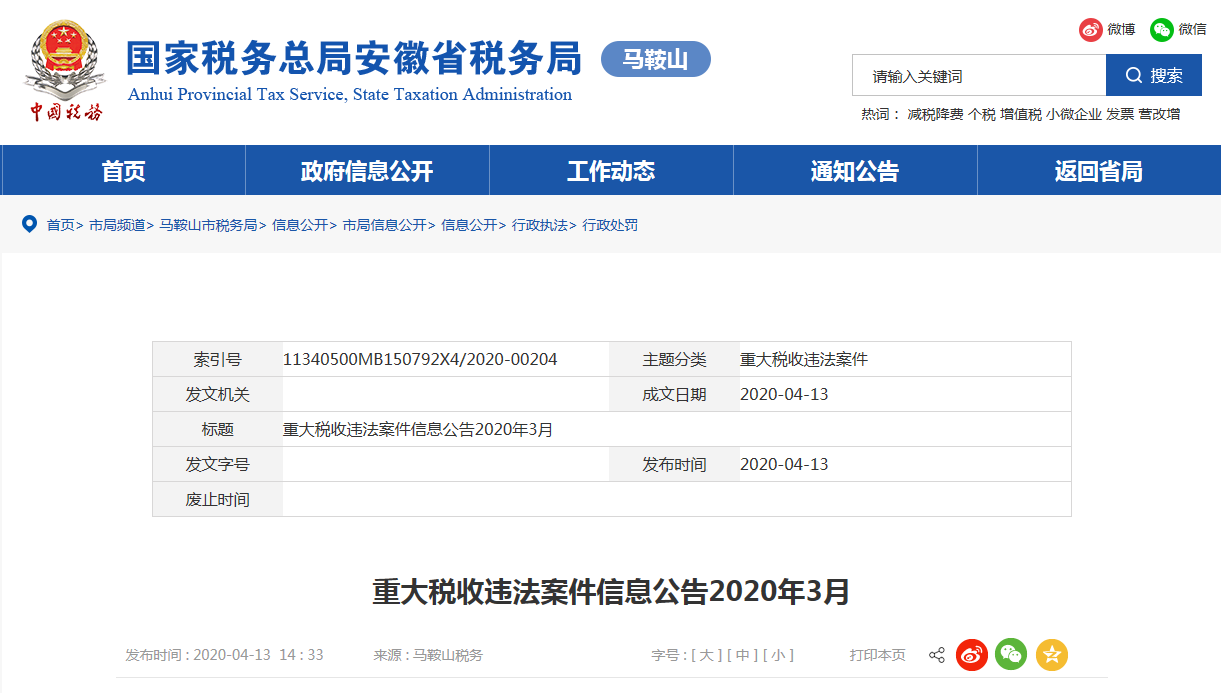Click the location pin breadcrumb icon
The width and height of the screenshot is (1221, 693).
click(x=29, y=224)
